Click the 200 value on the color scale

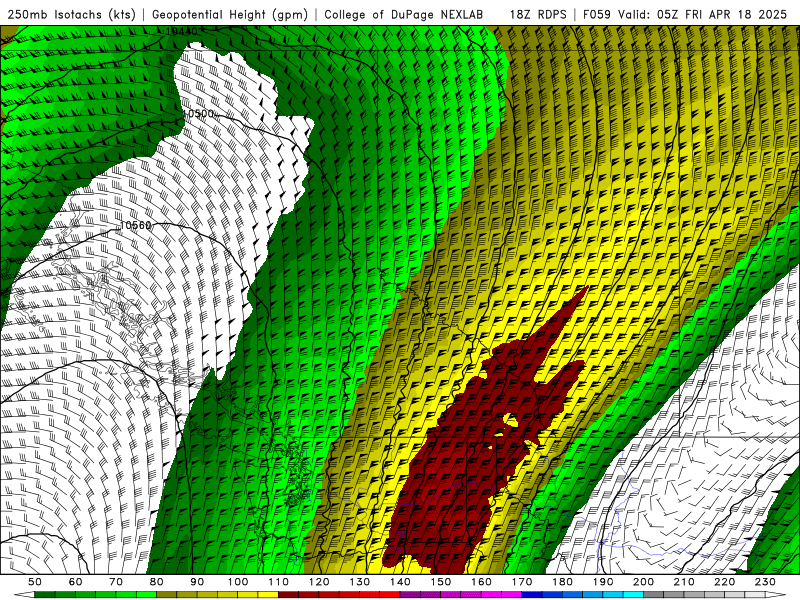tap(644, 582)
